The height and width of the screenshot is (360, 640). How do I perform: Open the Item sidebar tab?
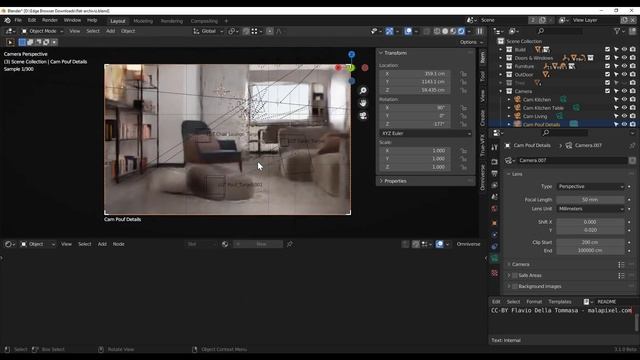[x=482, y=57]
